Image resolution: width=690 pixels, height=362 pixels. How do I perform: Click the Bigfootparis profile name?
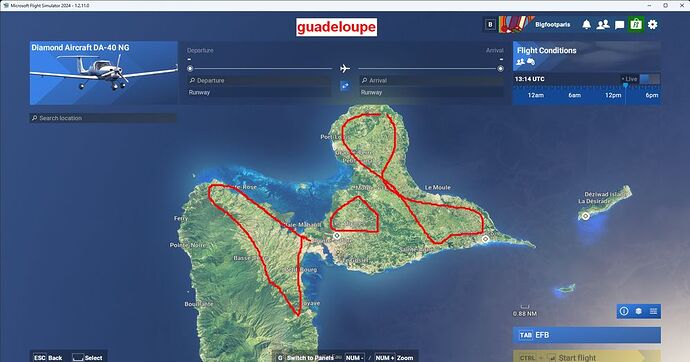click(552, 25)
